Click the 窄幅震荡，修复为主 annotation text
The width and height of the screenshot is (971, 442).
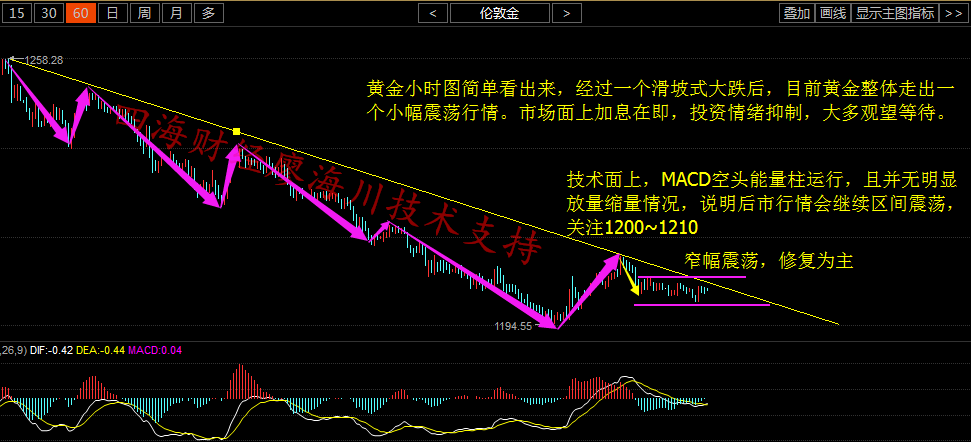(x=769, y=261)
